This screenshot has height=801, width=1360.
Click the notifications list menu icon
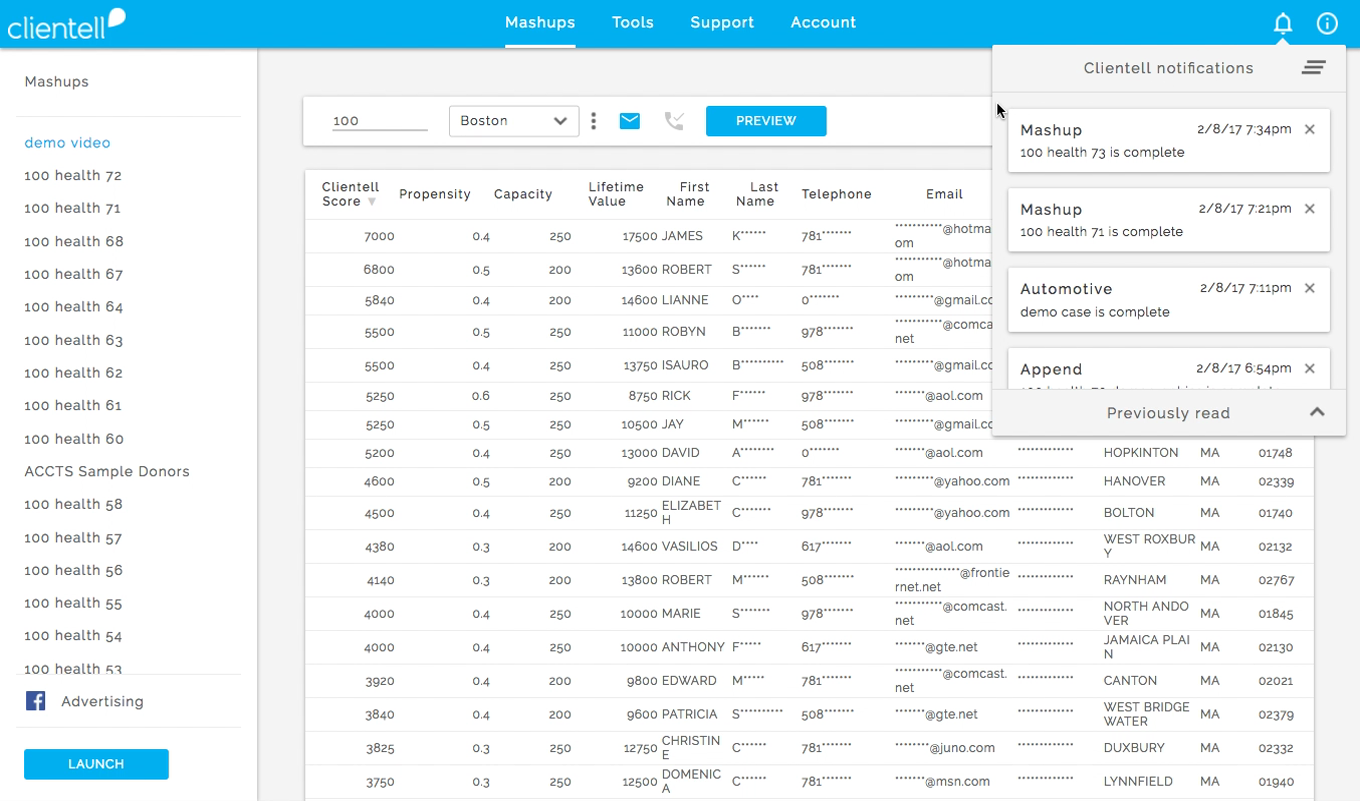tap(1313, 68)
